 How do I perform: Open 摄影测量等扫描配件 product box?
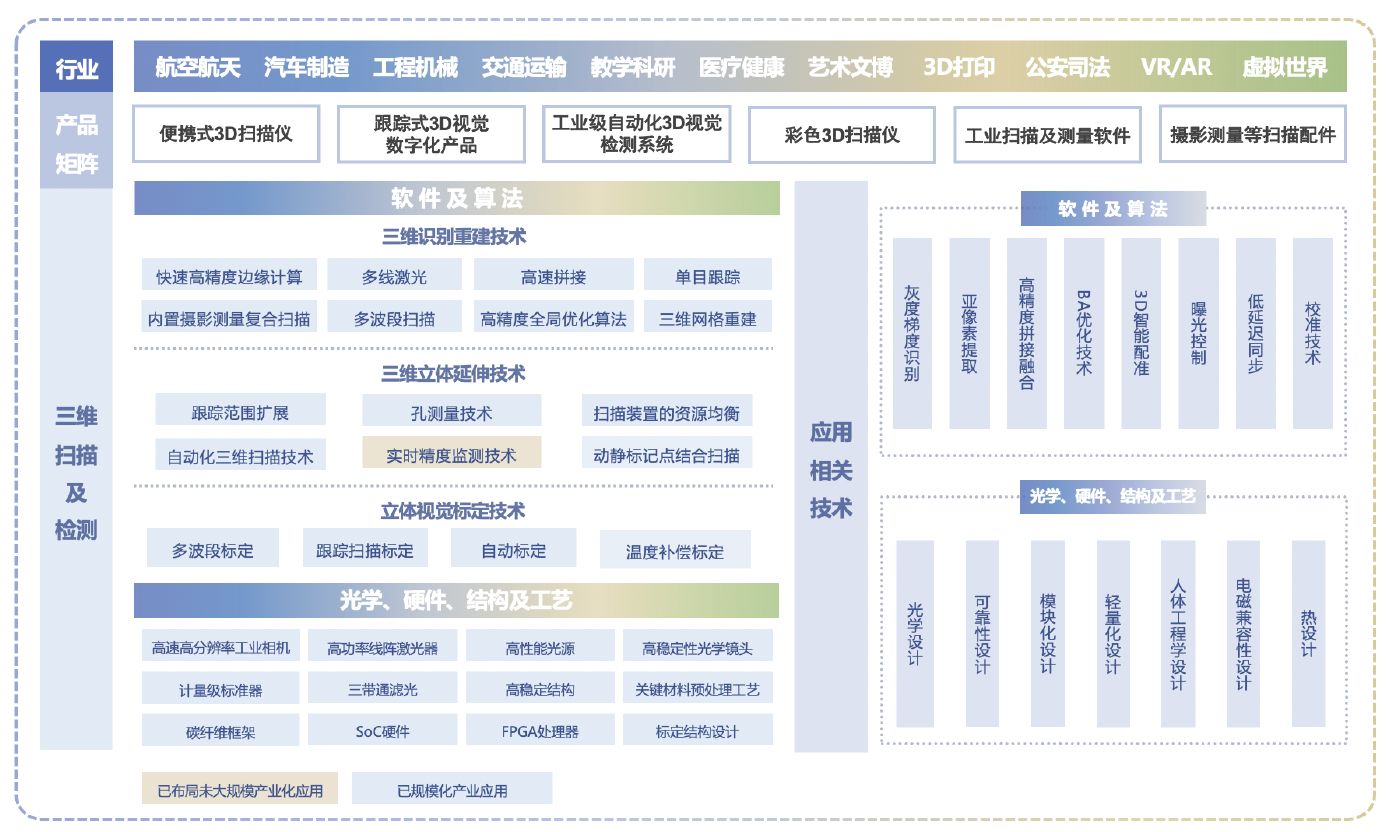1252,134
